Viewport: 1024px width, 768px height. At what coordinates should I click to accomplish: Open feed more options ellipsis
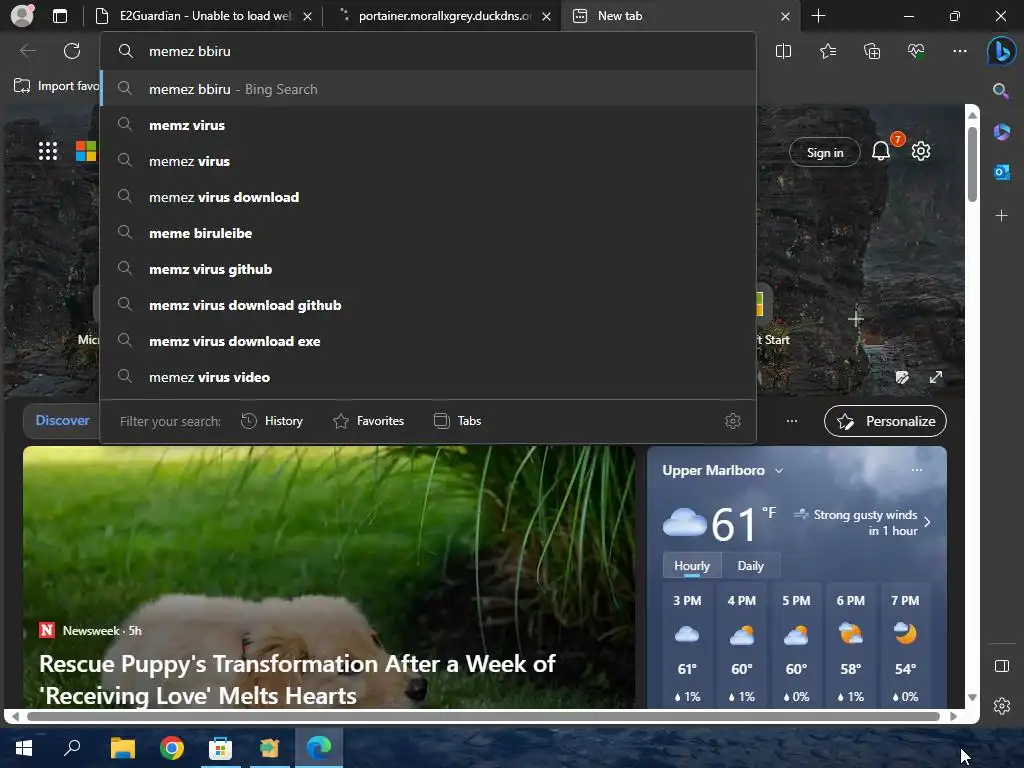(792, 421)
